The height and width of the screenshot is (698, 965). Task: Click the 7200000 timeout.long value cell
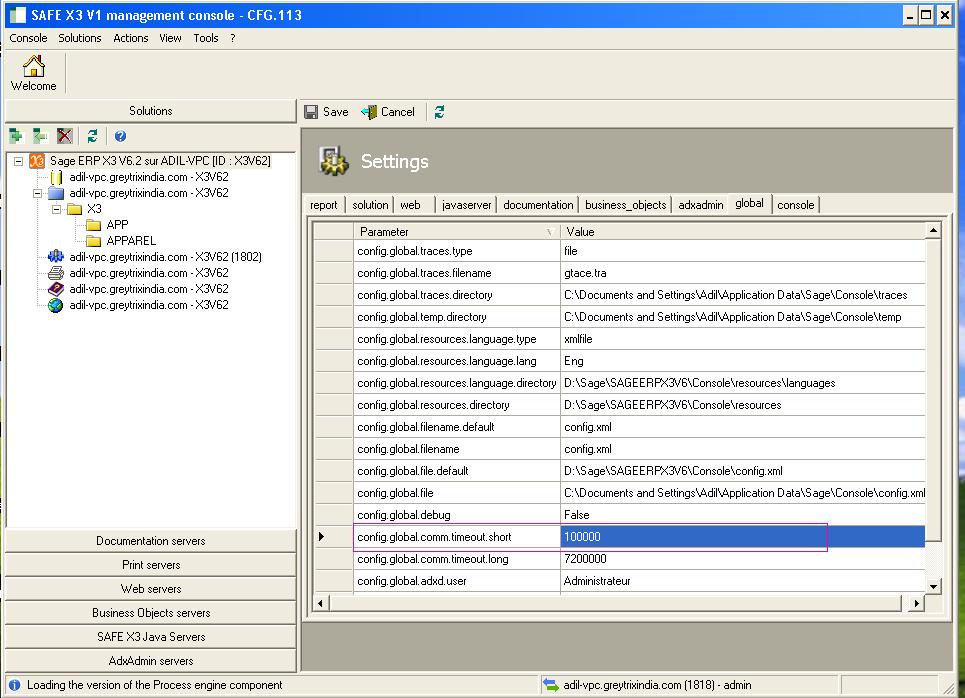tap(743, 559)
